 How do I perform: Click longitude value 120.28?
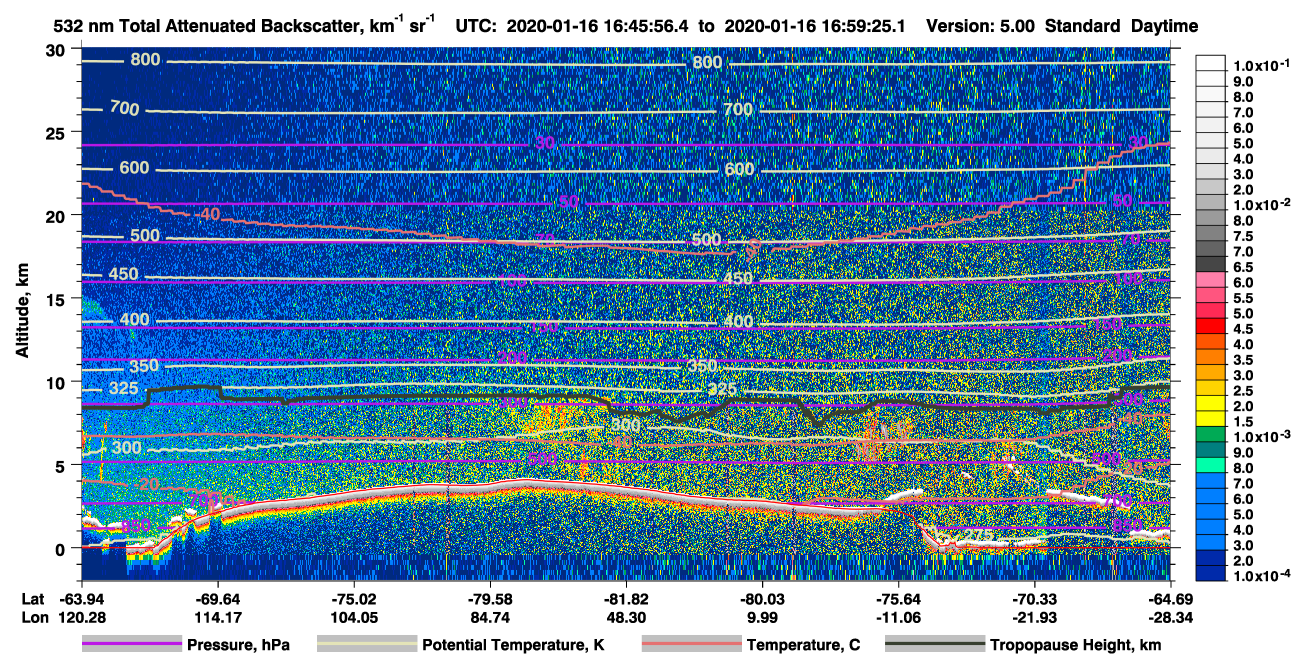[x=82, y=616]
